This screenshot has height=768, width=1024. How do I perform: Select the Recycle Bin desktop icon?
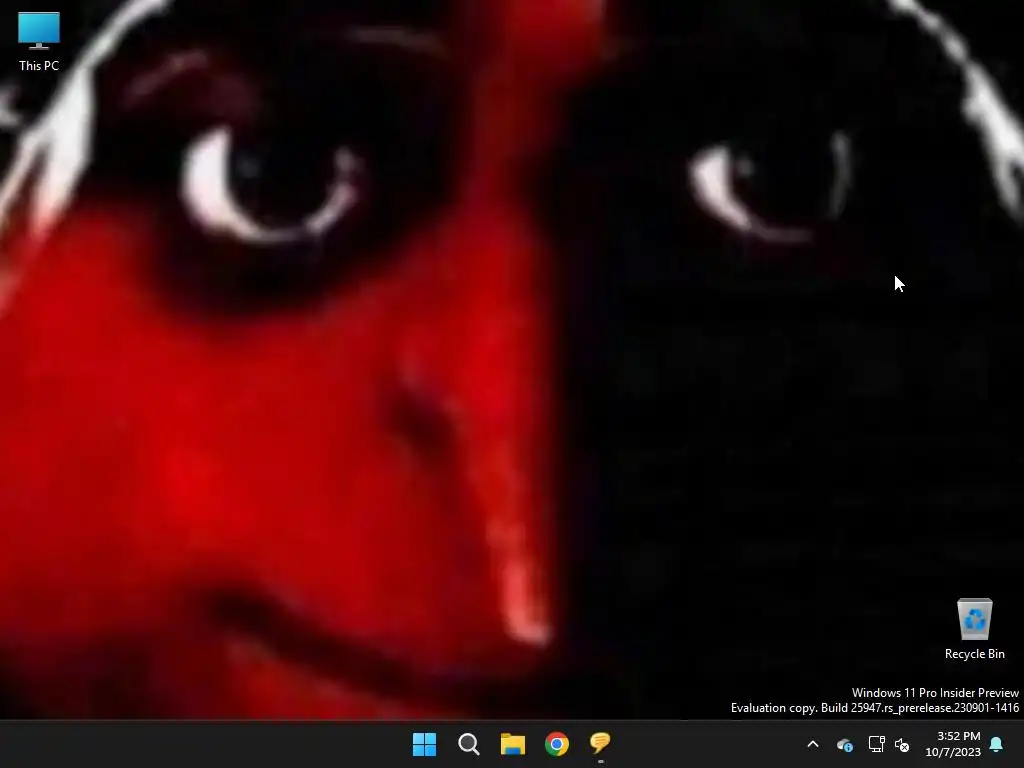point(974,629)
